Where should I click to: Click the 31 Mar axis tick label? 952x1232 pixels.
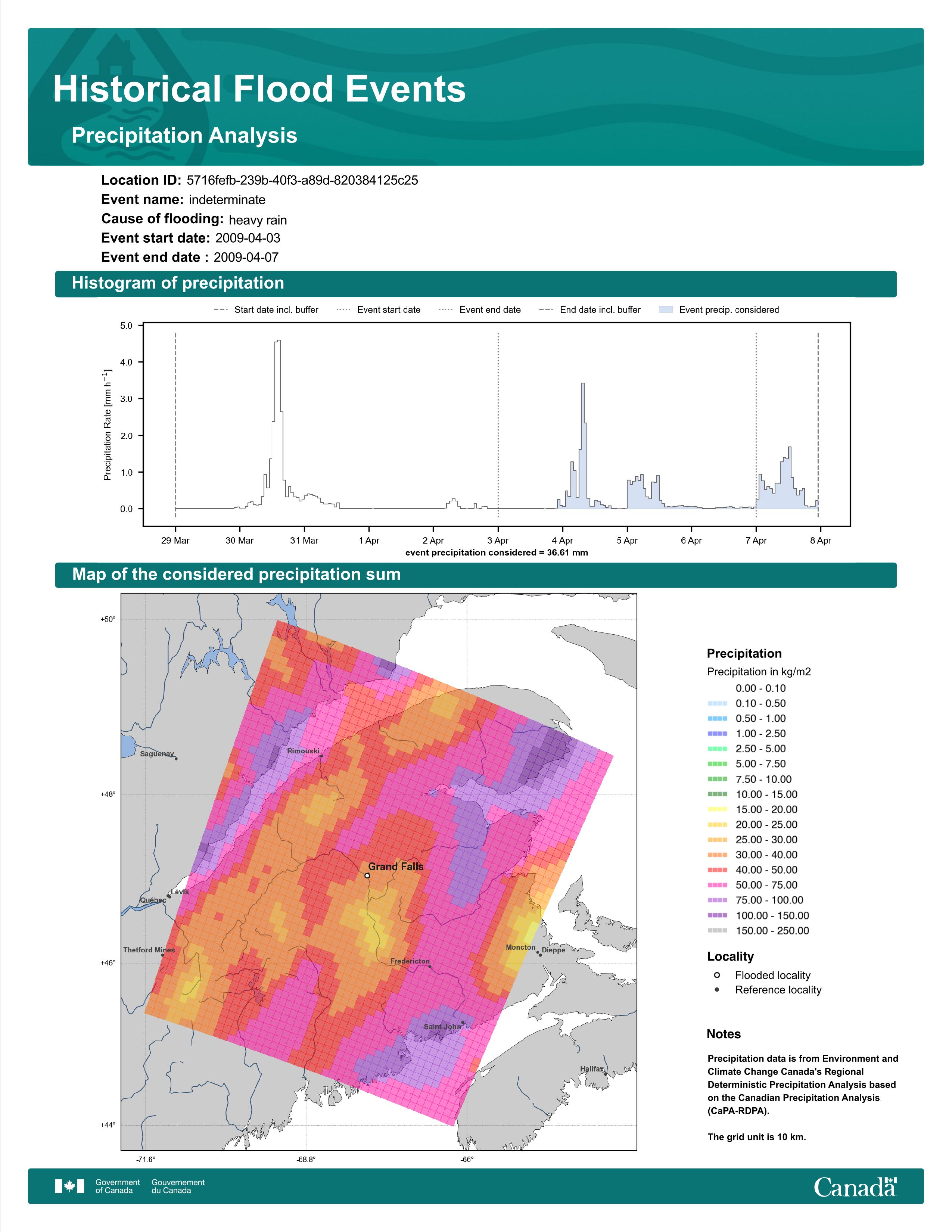coord(305,541)
